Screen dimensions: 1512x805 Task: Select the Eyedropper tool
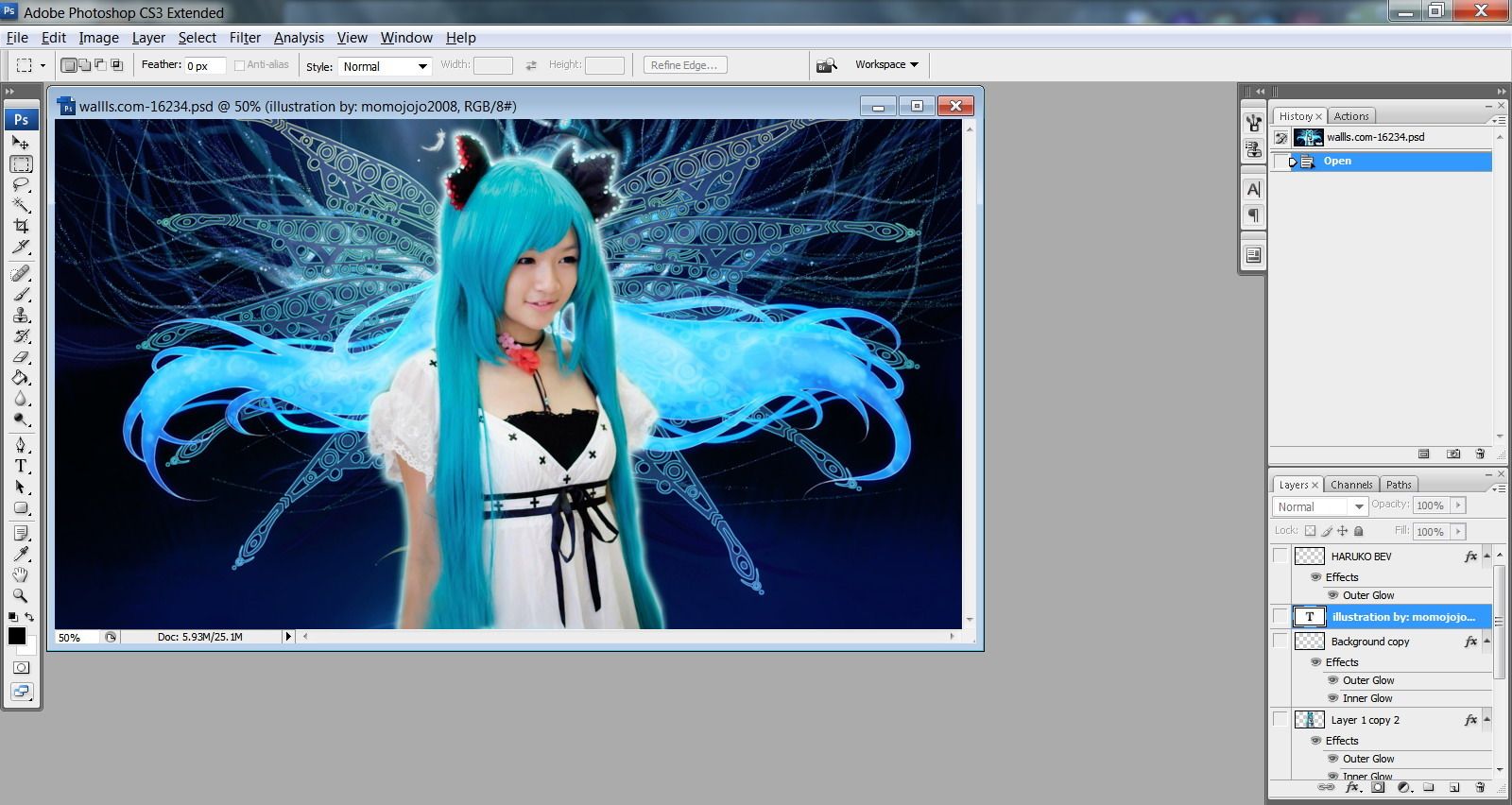(21, 555)
